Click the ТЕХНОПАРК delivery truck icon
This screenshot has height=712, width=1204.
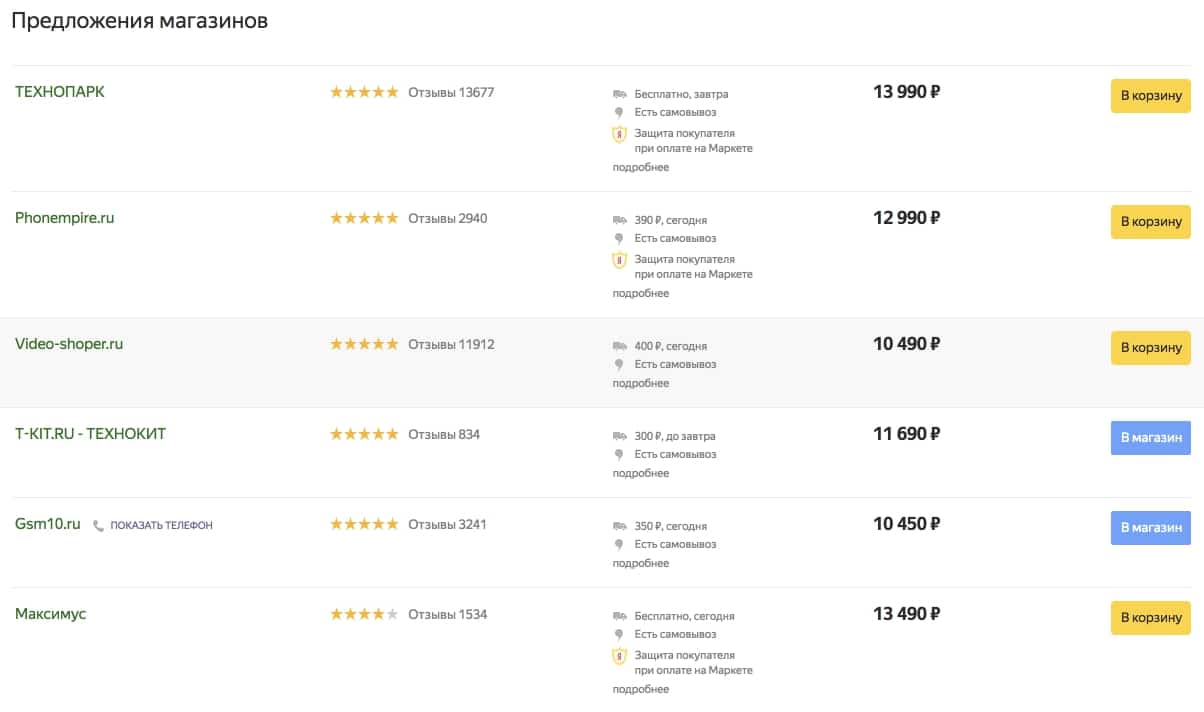[620, 94]
